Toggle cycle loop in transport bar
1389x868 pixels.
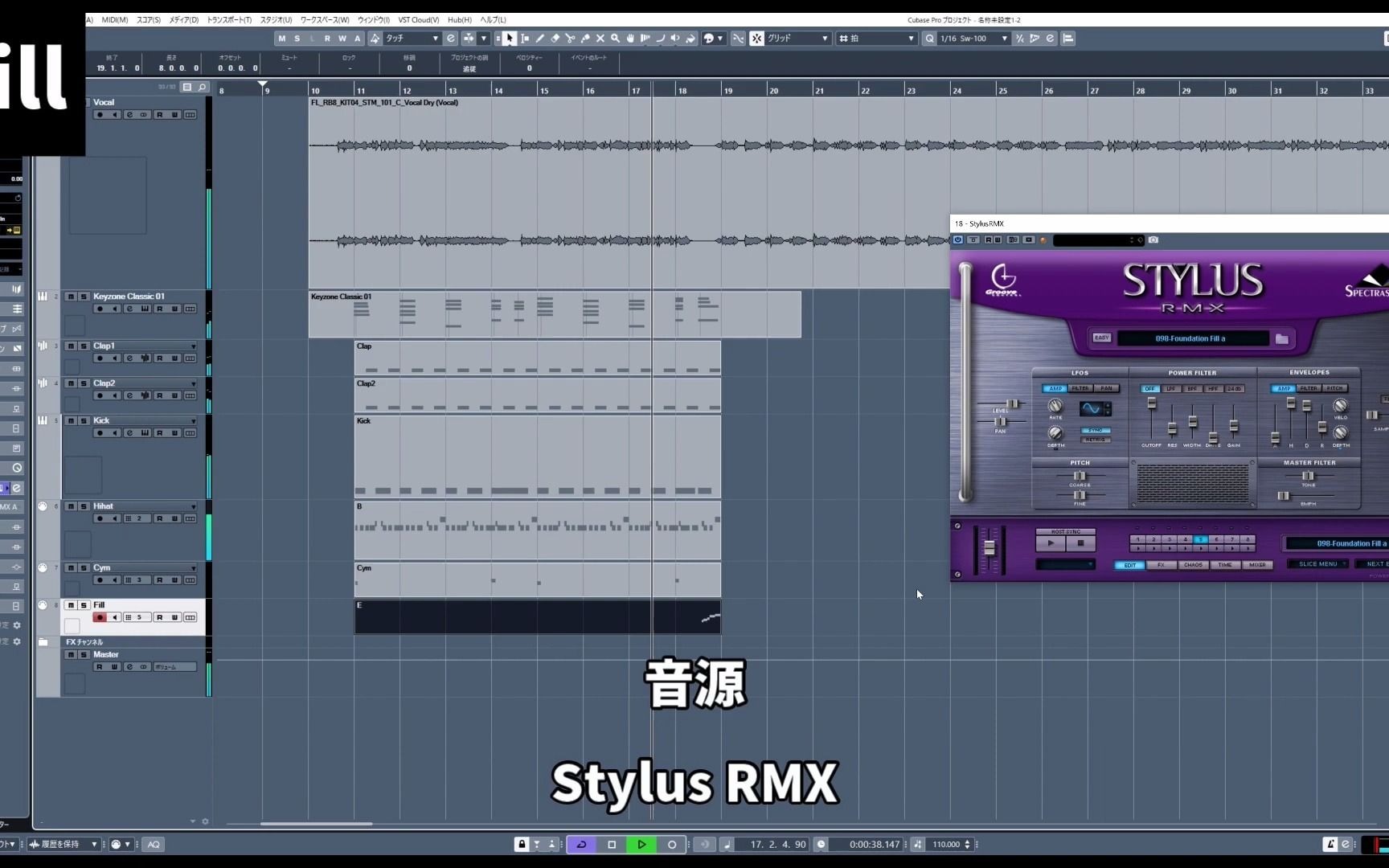(x=581, y=844)
